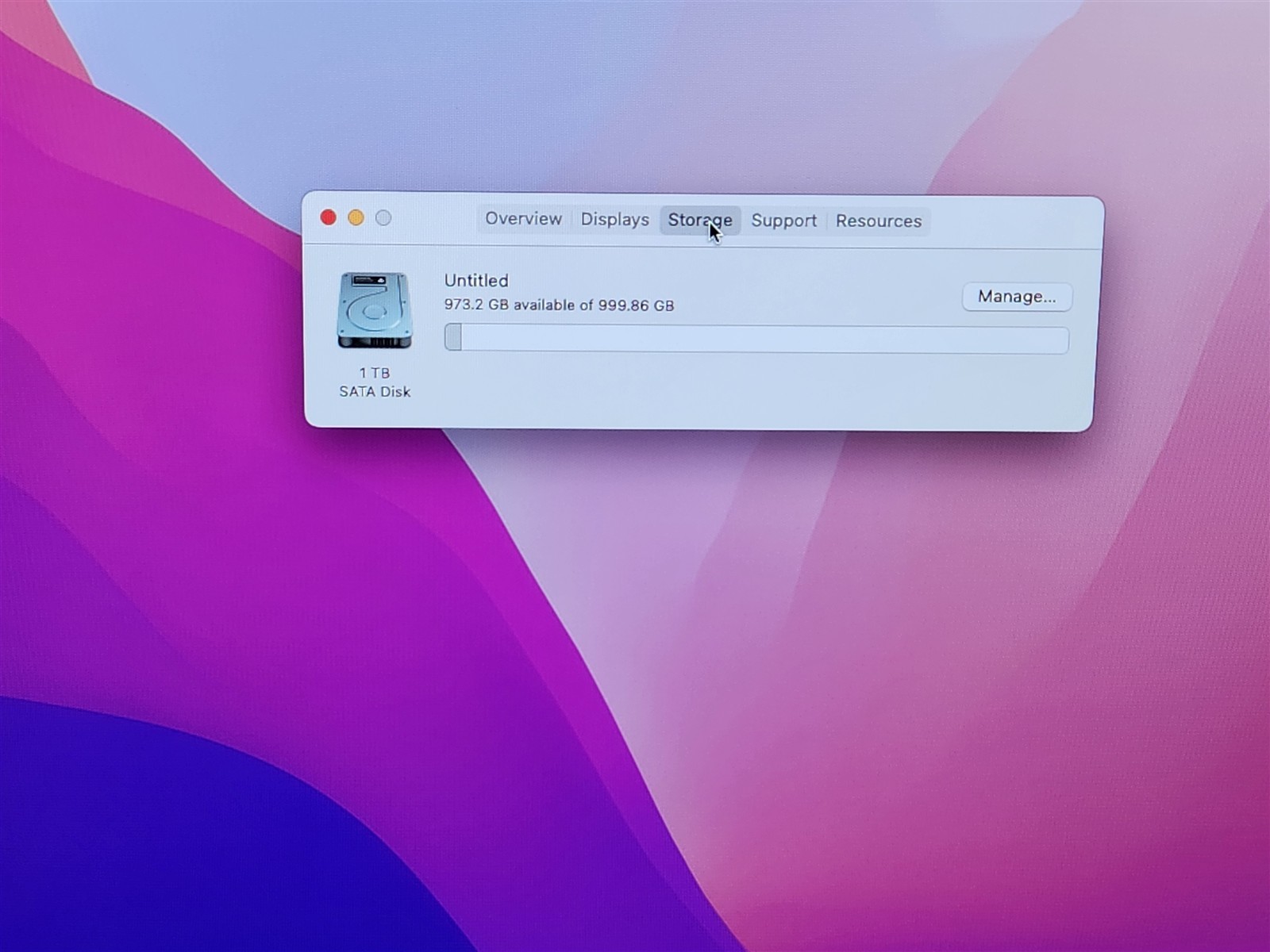Click the used segment of storage bar

pos(453,337)
